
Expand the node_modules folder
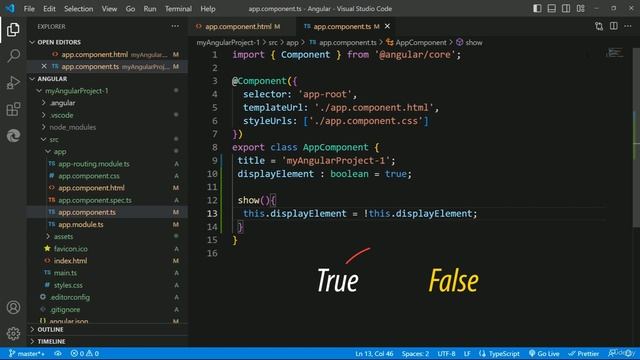[73, 127]
